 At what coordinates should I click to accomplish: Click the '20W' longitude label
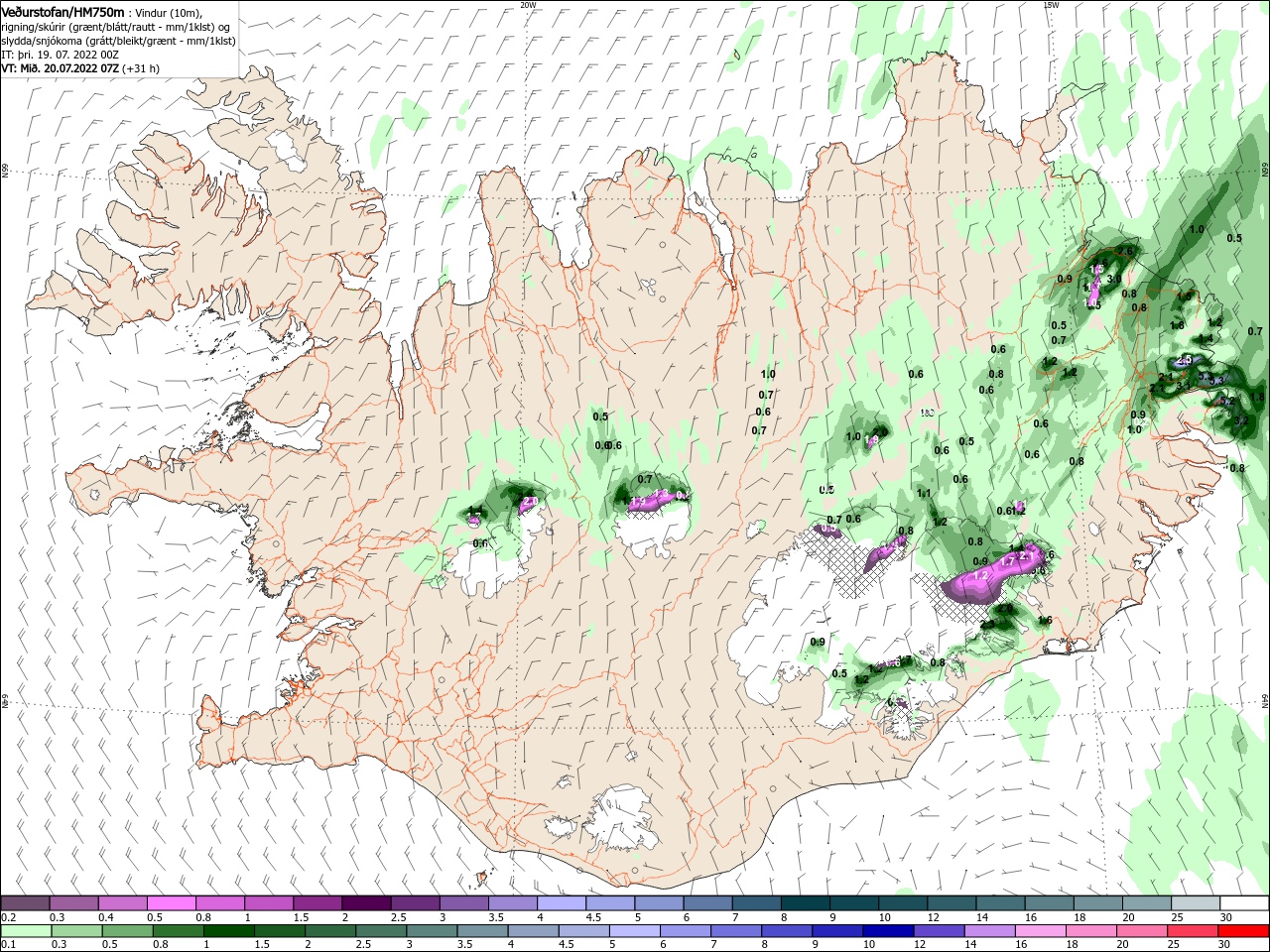528,5
